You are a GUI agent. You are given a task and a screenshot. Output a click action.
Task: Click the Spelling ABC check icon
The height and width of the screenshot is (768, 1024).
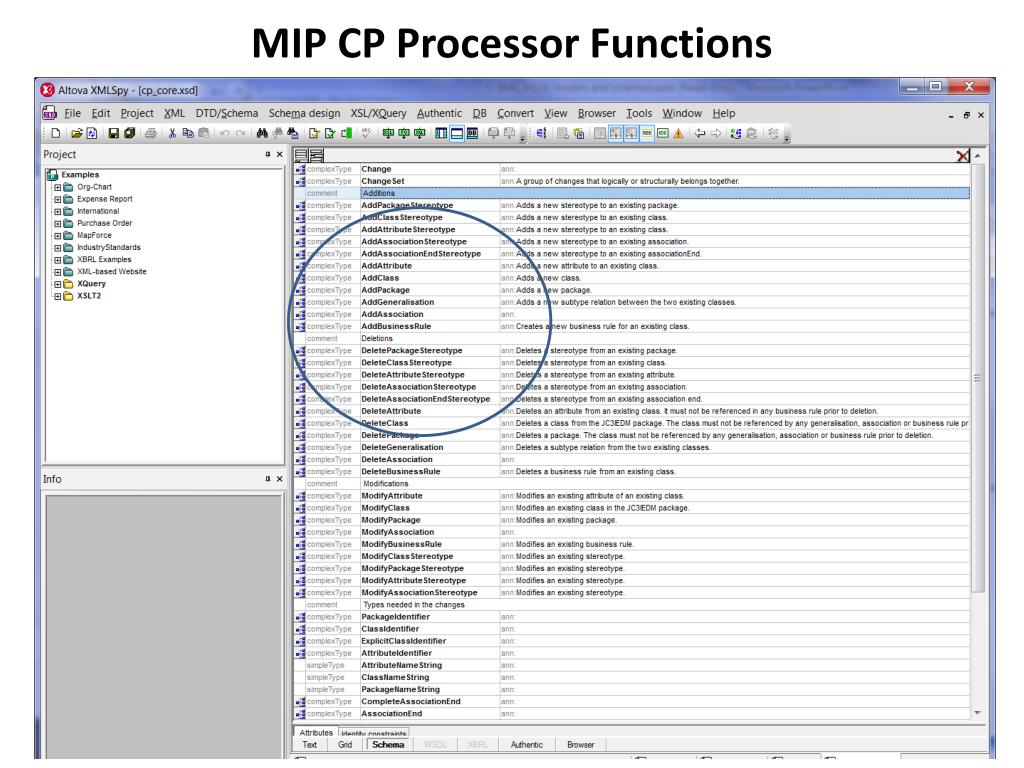pyautogui.click(x=366, y=133)
